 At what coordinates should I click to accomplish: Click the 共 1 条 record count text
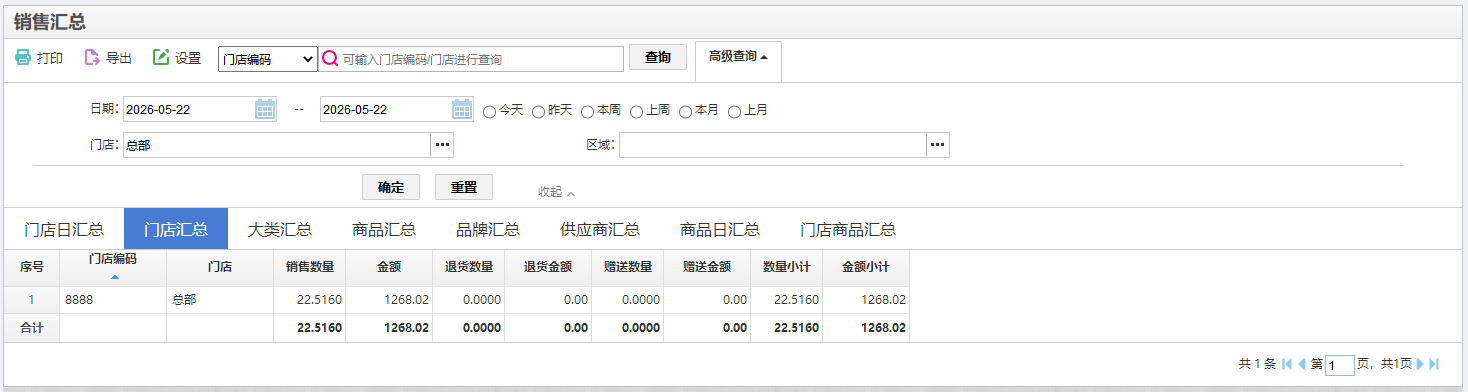tap(1257, 364)
